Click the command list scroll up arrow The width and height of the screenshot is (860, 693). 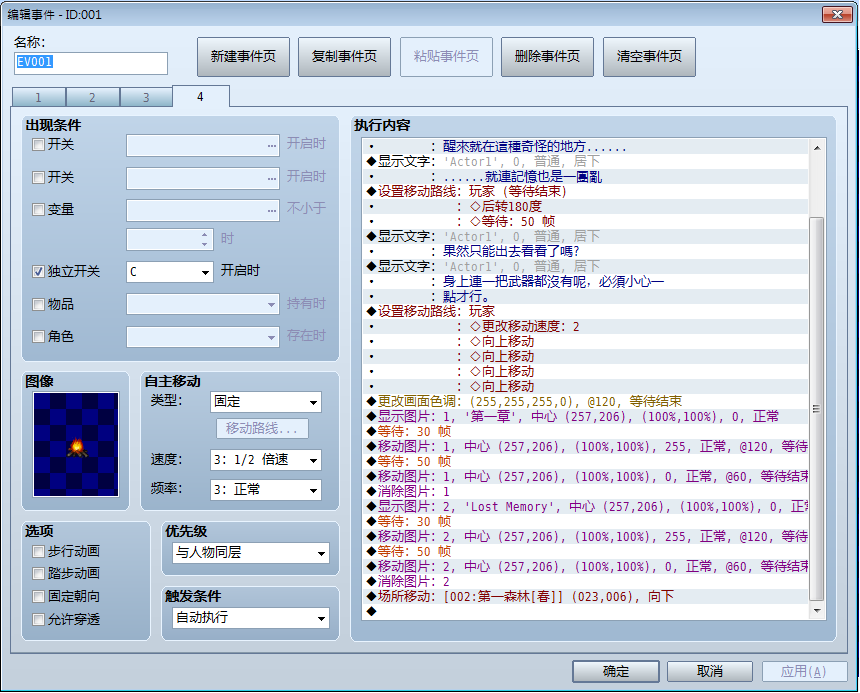click(x=817, y=147)
